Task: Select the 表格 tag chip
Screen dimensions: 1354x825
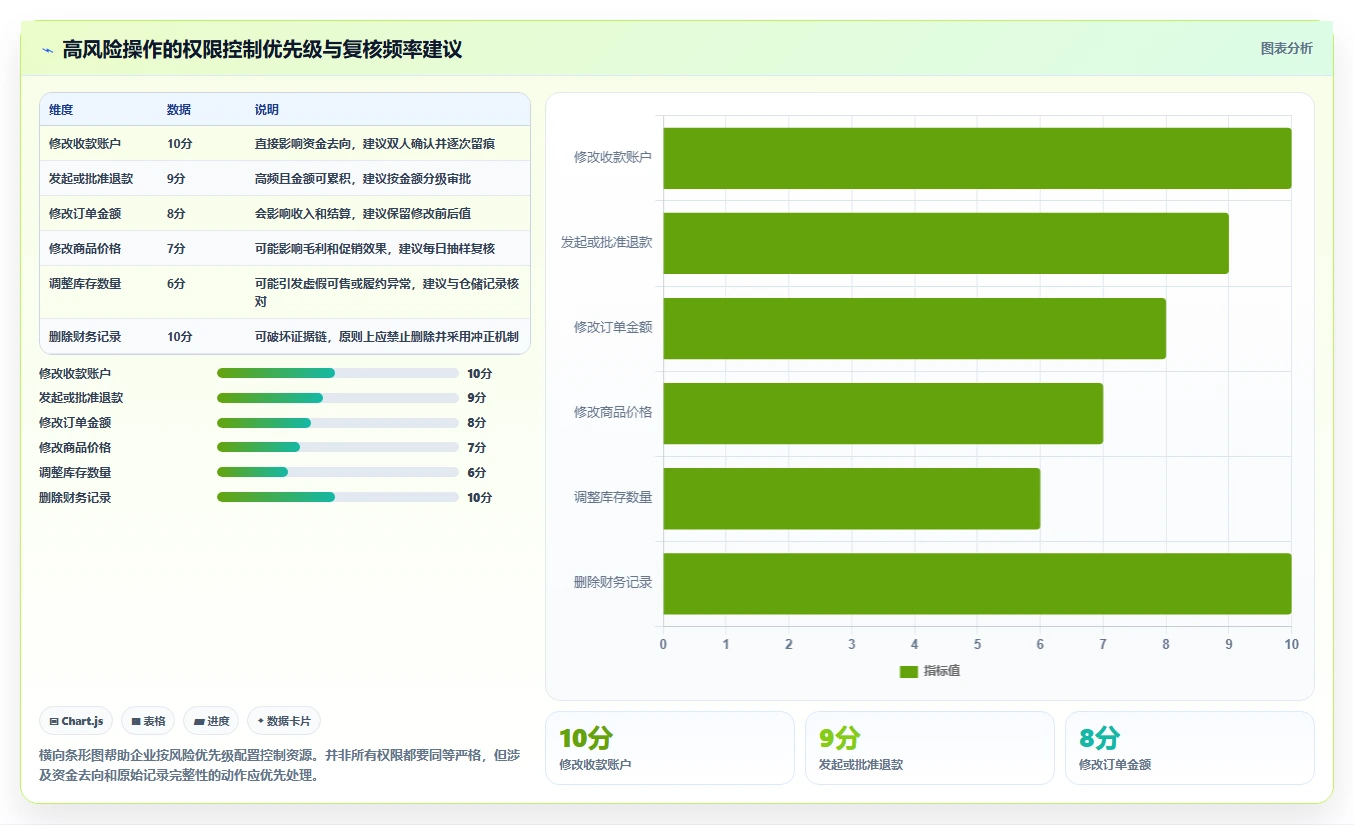Action: tap(148, 721)
